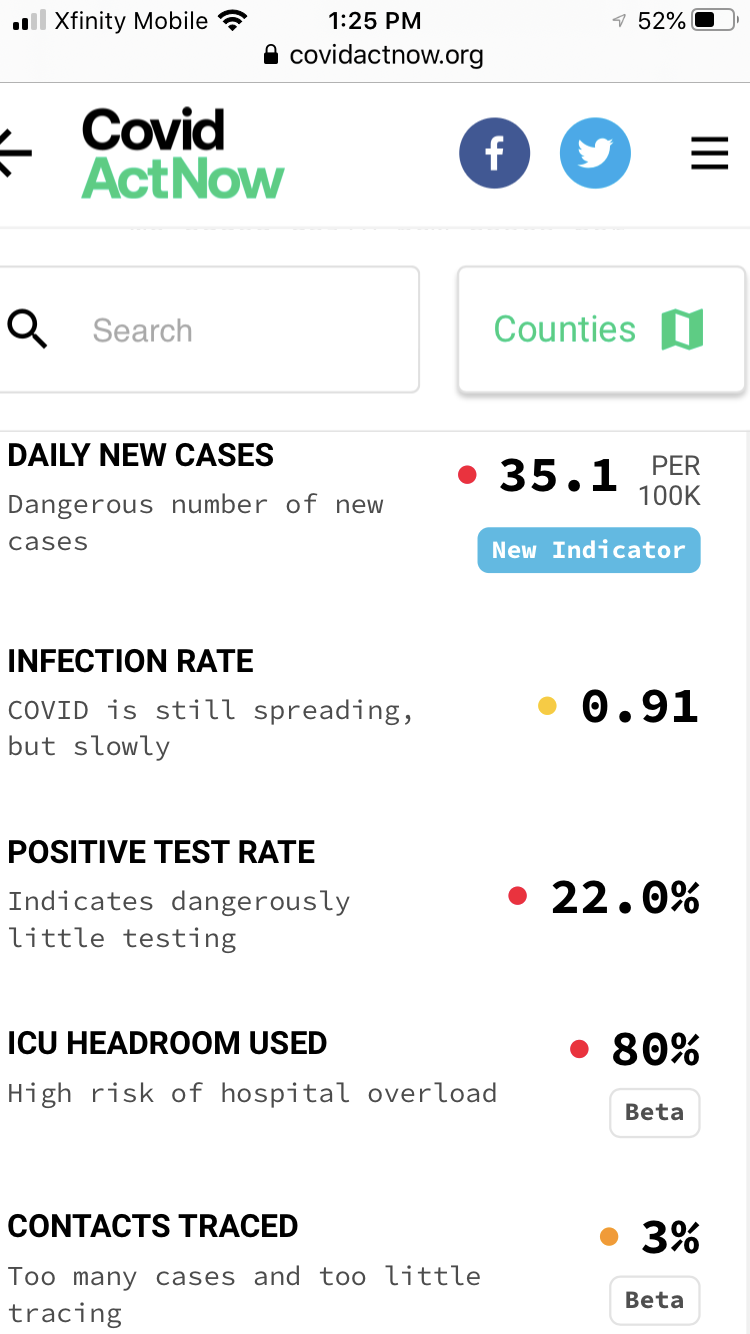
Task: Tap the covidactnow.org address bar
Action: (375, 55)
